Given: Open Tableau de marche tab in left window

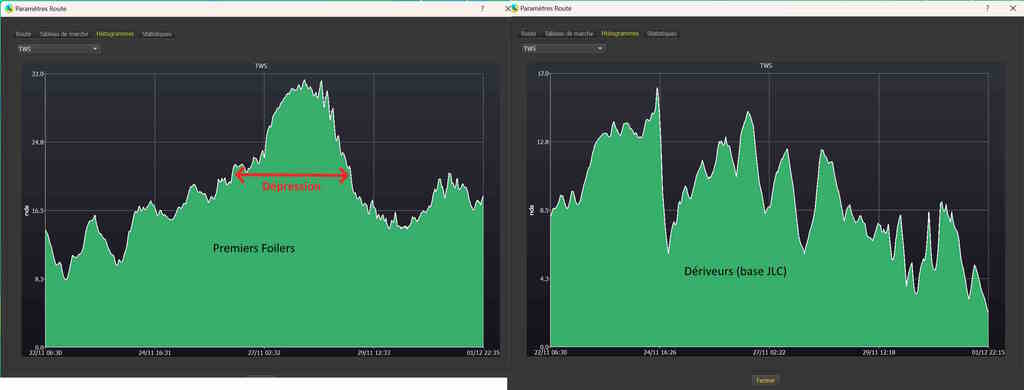Looking at the screenshot, I should (64, 34).
